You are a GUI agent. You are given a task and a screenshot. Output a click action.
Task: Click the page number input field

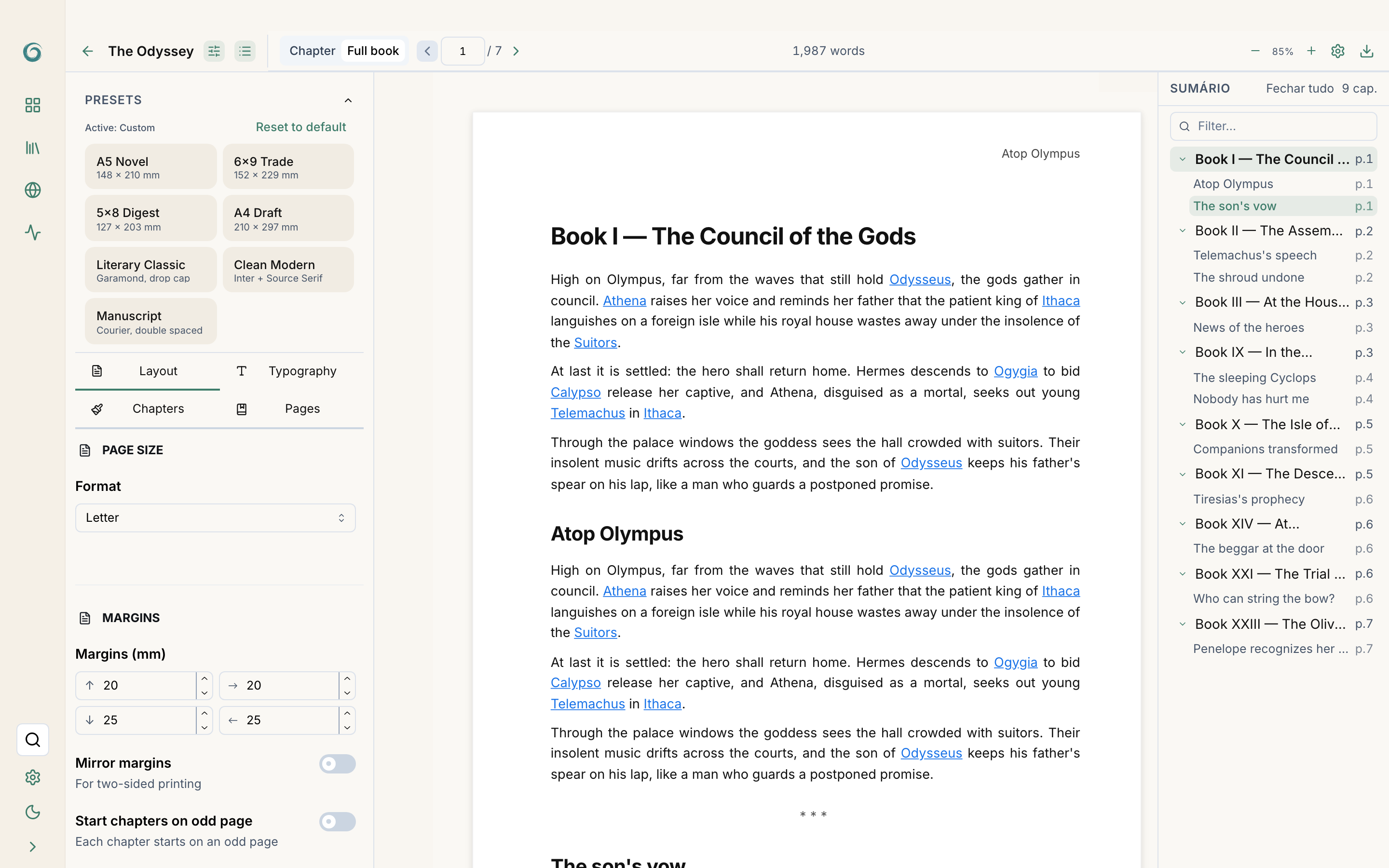click(463, 51)
